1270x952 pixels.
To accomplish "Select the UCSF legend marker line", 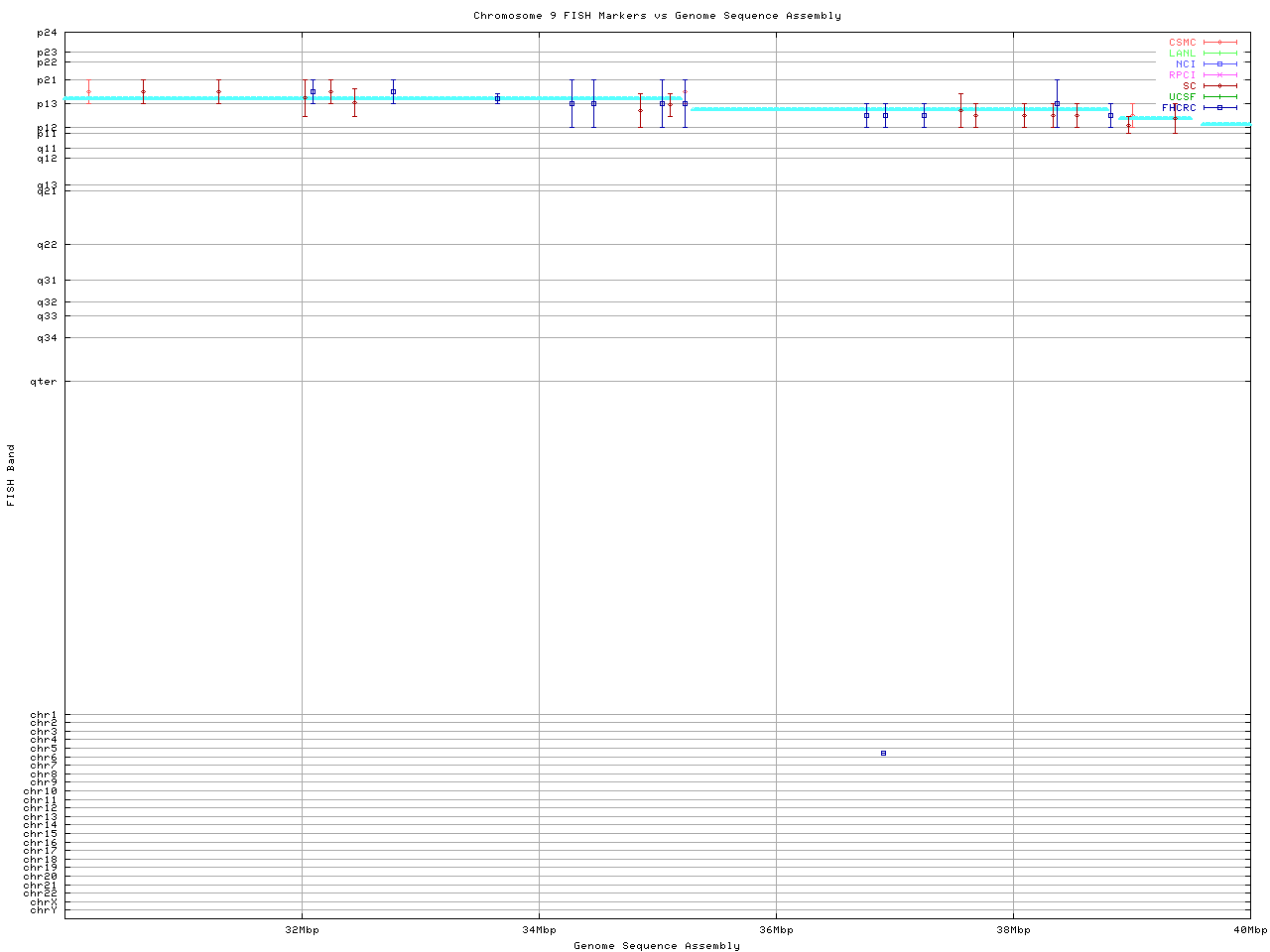I will point(1219,96).
